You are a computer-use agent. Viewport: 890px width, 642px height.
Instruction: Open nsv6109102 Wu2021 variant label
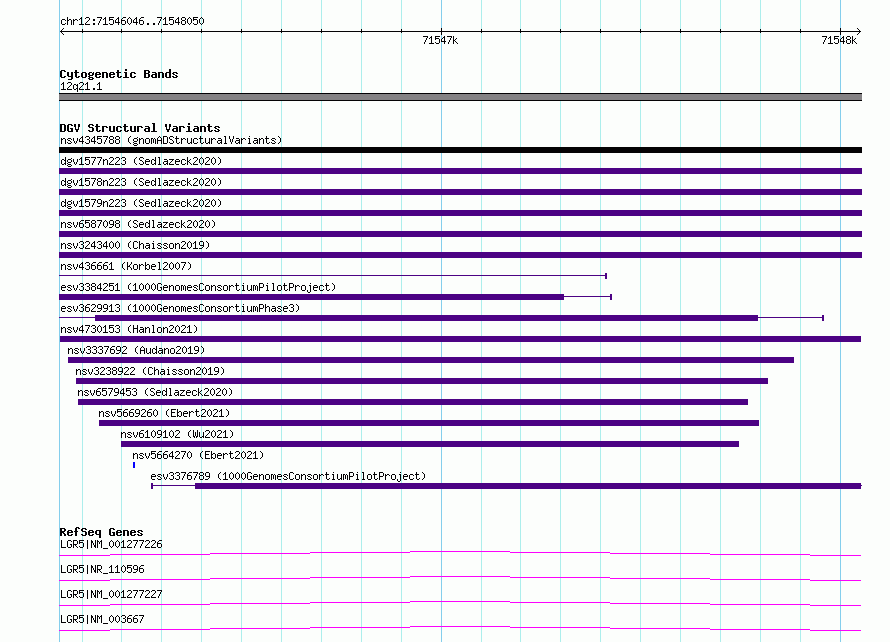pyautogui.click(x=177, y=434)
